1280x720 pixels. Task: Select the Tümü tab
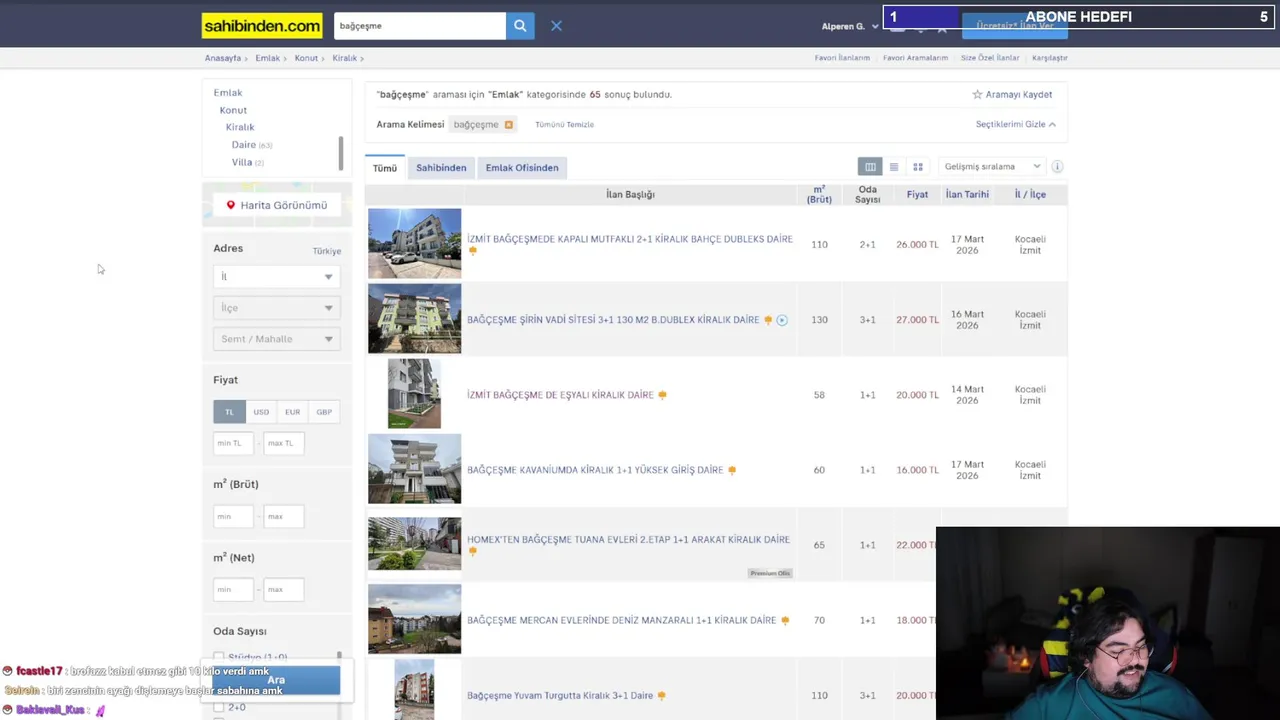point(385,168)
